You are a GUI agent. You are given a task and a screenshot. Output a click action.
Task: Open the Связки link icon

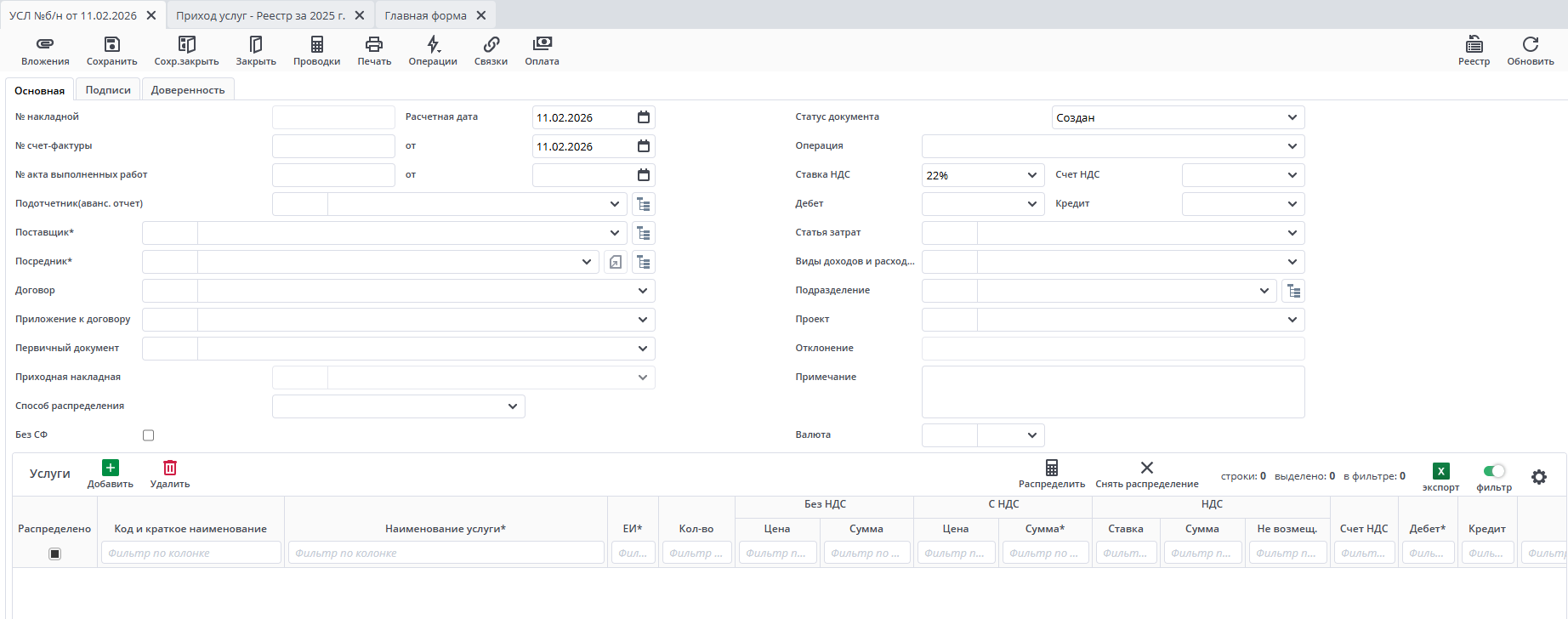[x=491, y=44]
